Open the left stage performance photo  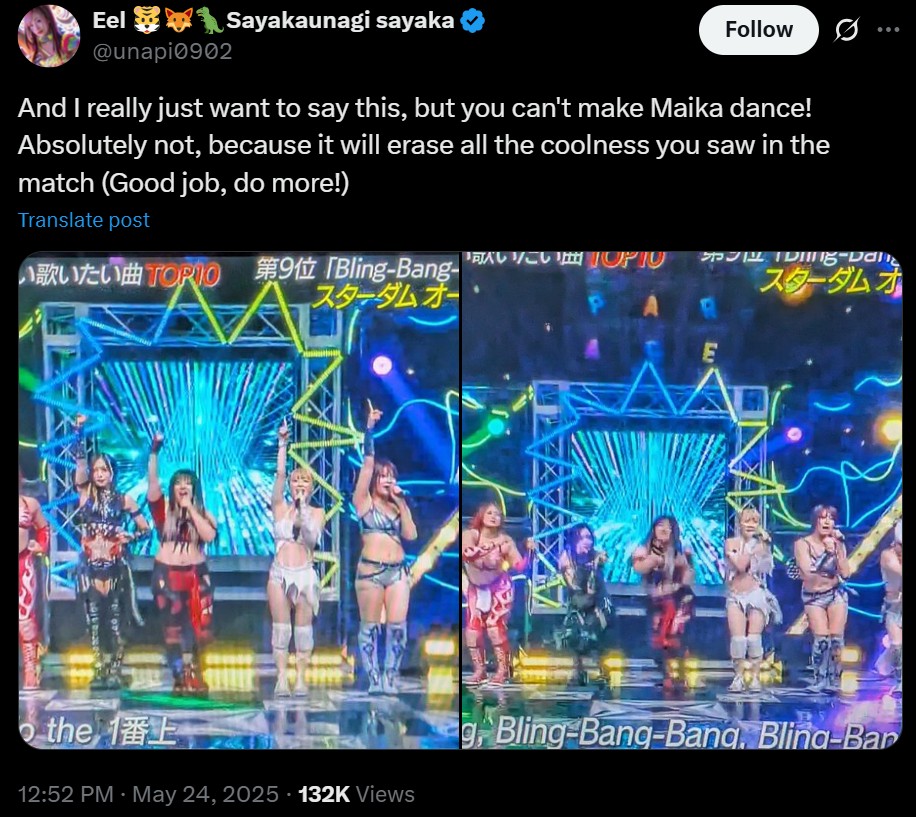[x=238, y=500]
